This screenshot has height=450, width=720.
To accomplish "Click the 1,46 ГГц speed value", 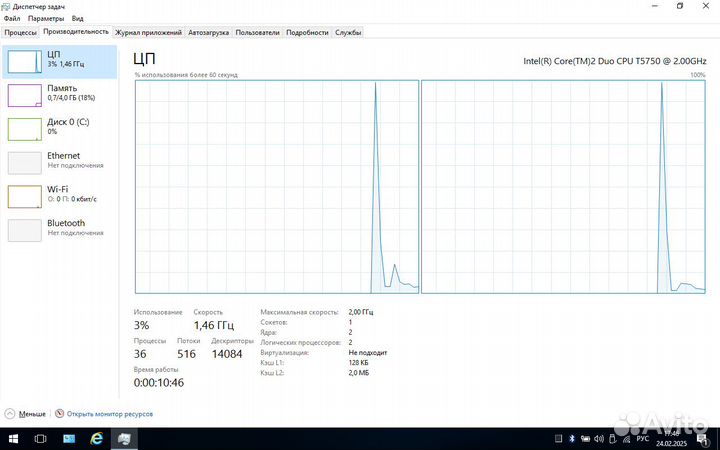I will (x=214, y=325).
